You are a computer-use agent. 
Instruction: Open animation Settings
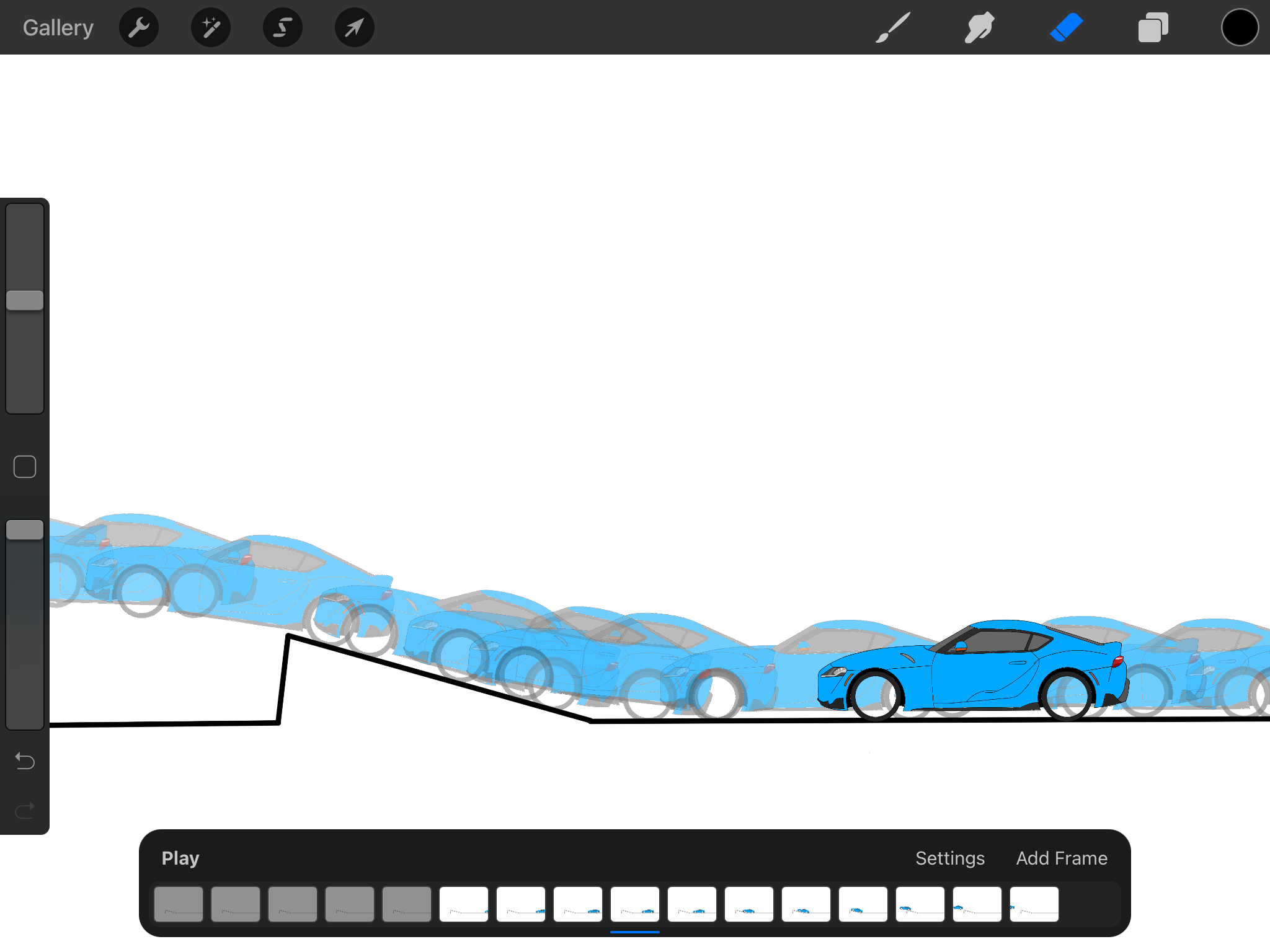[x=950, y=858]
